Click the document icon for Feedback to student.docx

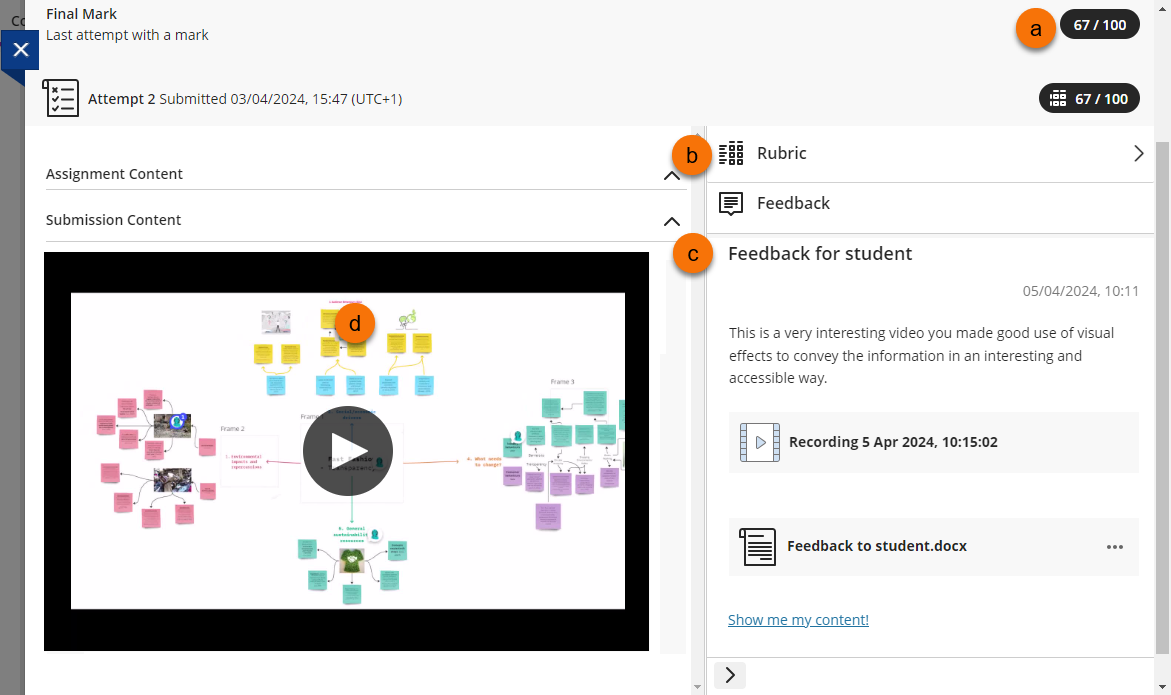(x=757, y=547)
